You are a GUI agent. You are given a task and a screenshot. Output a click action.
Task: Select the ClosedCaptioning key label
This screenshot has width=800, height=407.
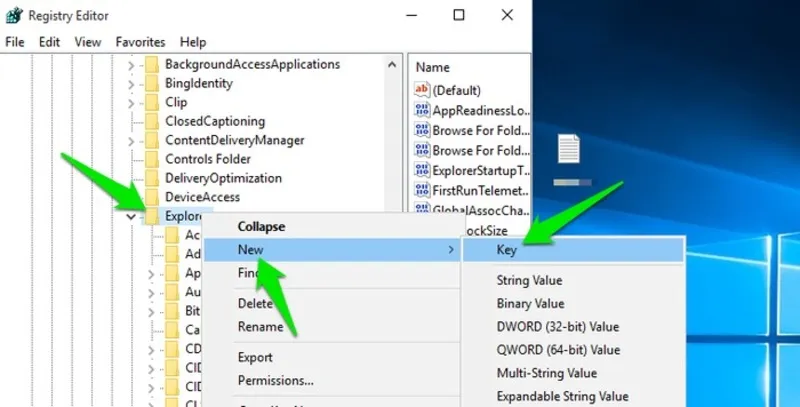[x=215, y=121]
